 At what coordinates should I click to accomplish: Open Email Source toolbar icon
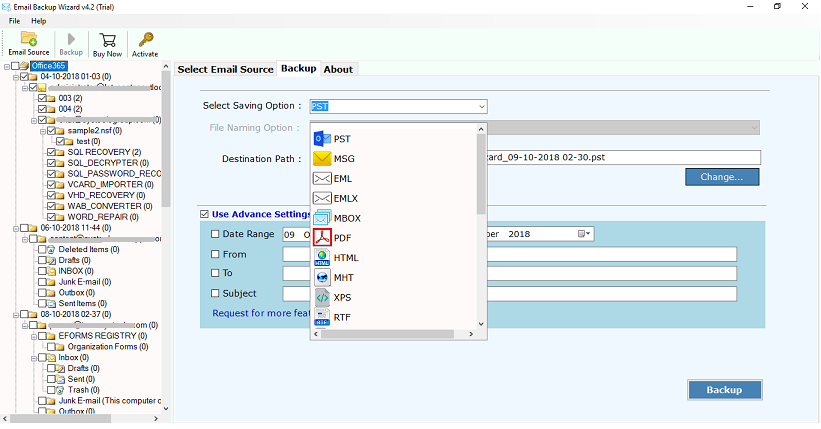click(x=29, y=39)
